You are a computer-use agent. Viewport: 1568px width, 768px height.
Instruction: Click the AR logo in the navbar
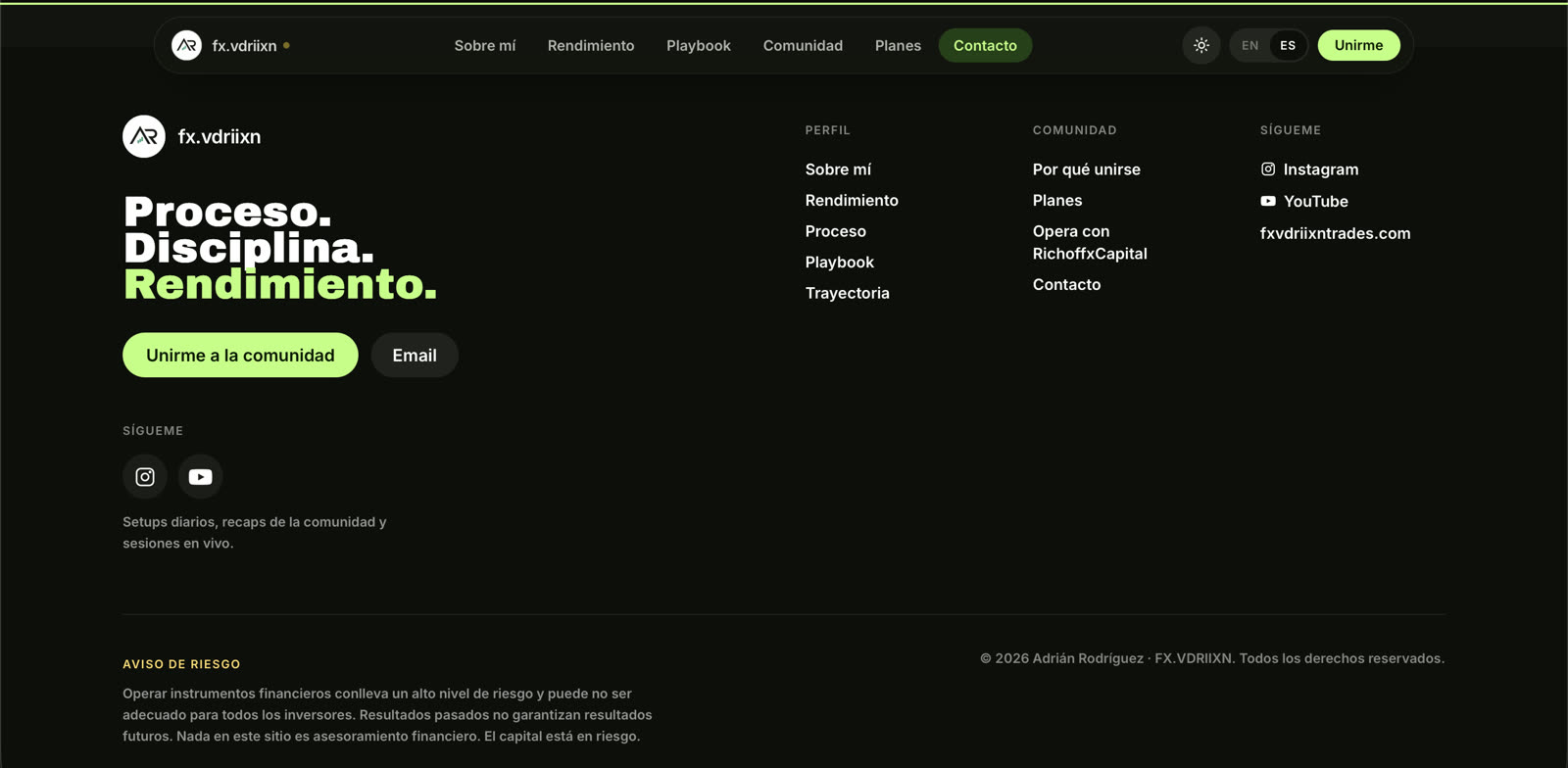click(186, 45)
